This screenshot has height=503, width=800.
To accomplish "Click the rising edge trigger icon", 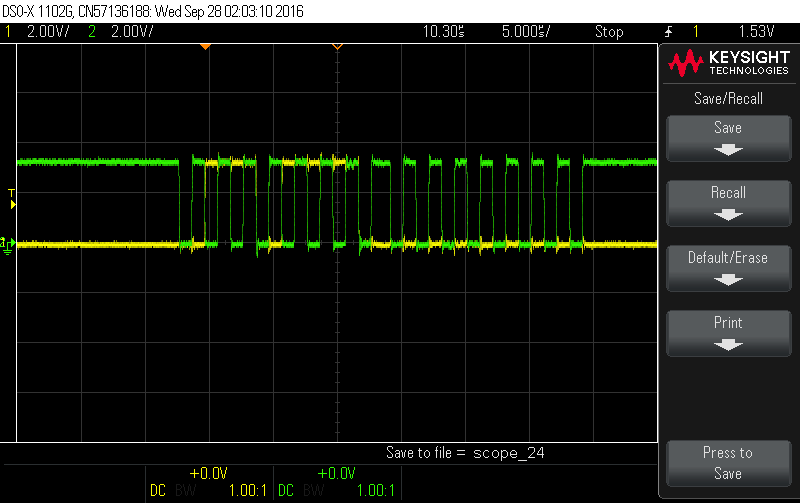I will [668, 32].
